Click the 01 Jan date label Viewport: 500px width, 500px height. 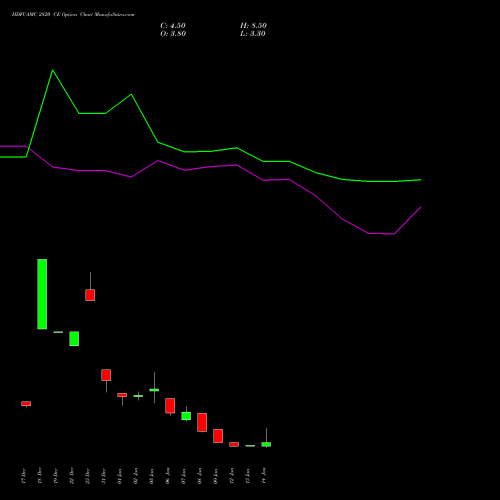[x=119, y=476]
